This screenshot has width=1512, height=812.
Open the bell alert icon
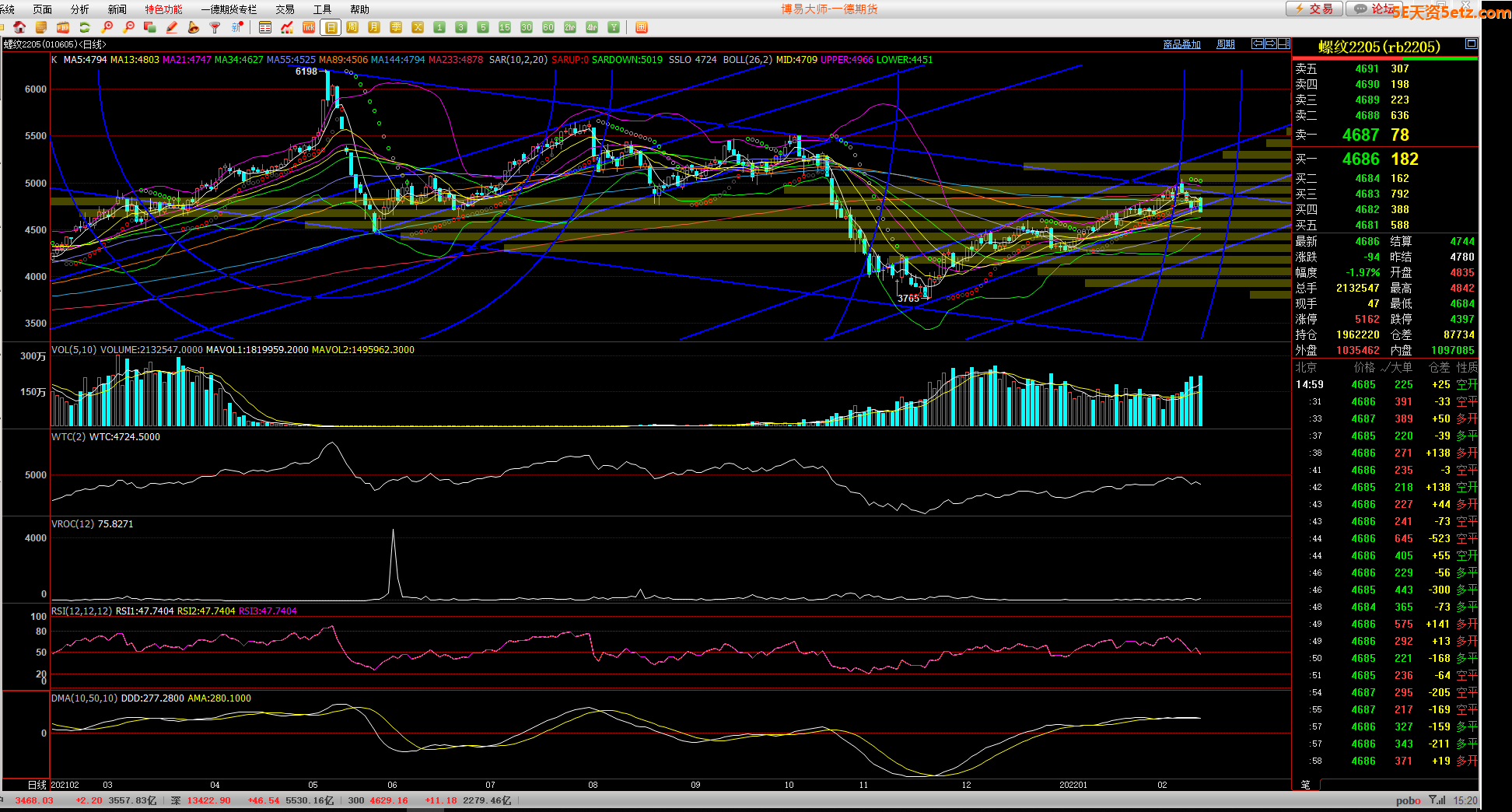pos(194,27)
